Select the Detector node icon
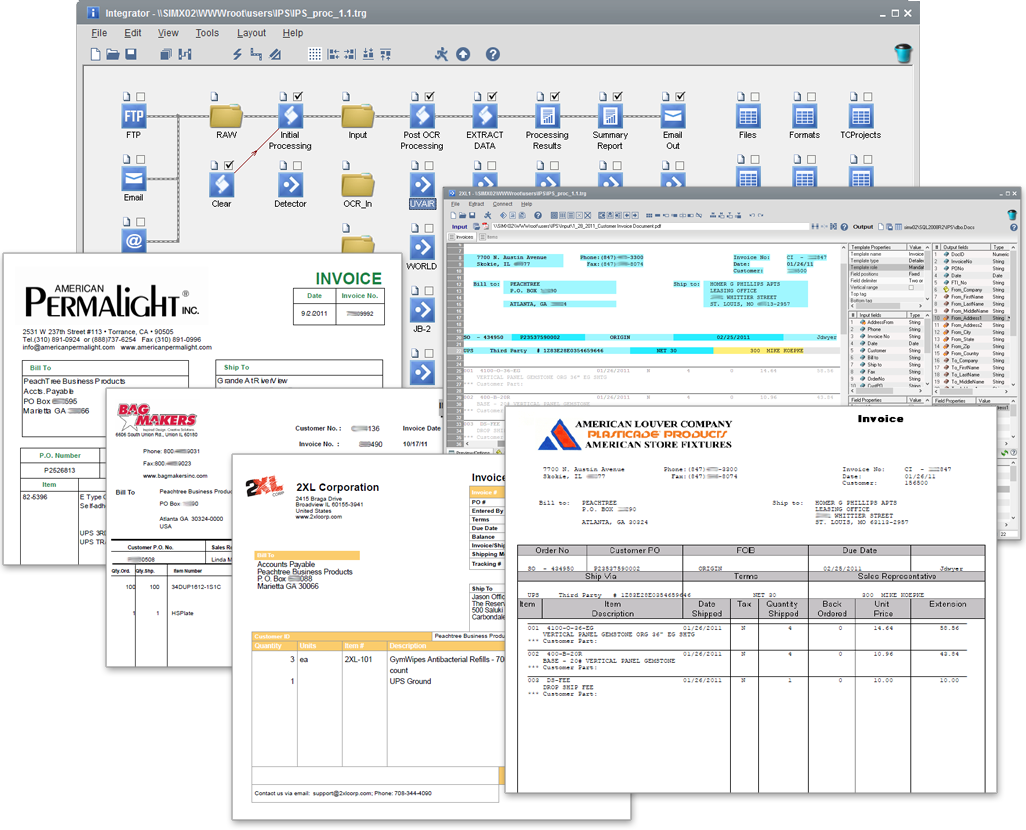1026x830 pixels. point(290,184)
